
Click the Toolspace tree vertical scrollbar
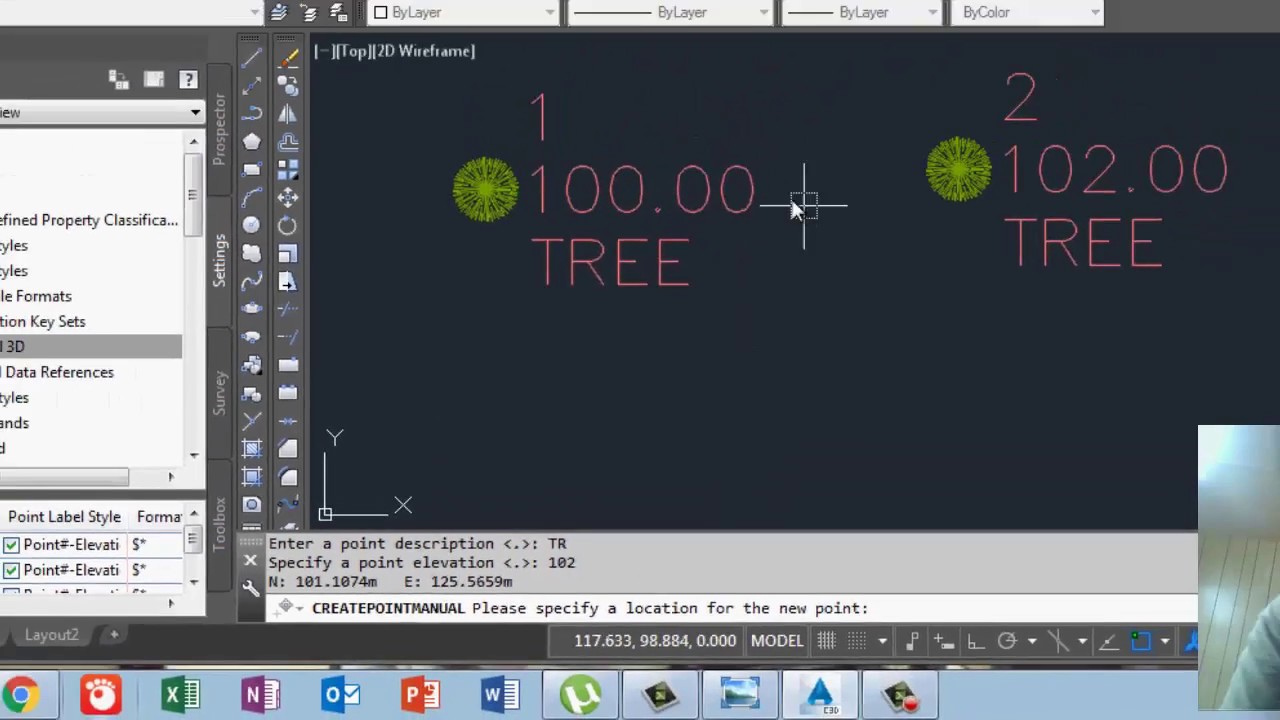(x=193, y=298)
